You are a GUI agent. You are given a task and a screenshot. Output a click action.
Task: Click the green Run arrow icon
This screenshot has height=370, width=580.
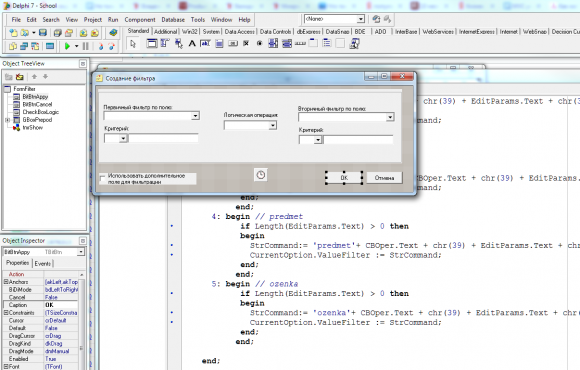coord(67,46)
